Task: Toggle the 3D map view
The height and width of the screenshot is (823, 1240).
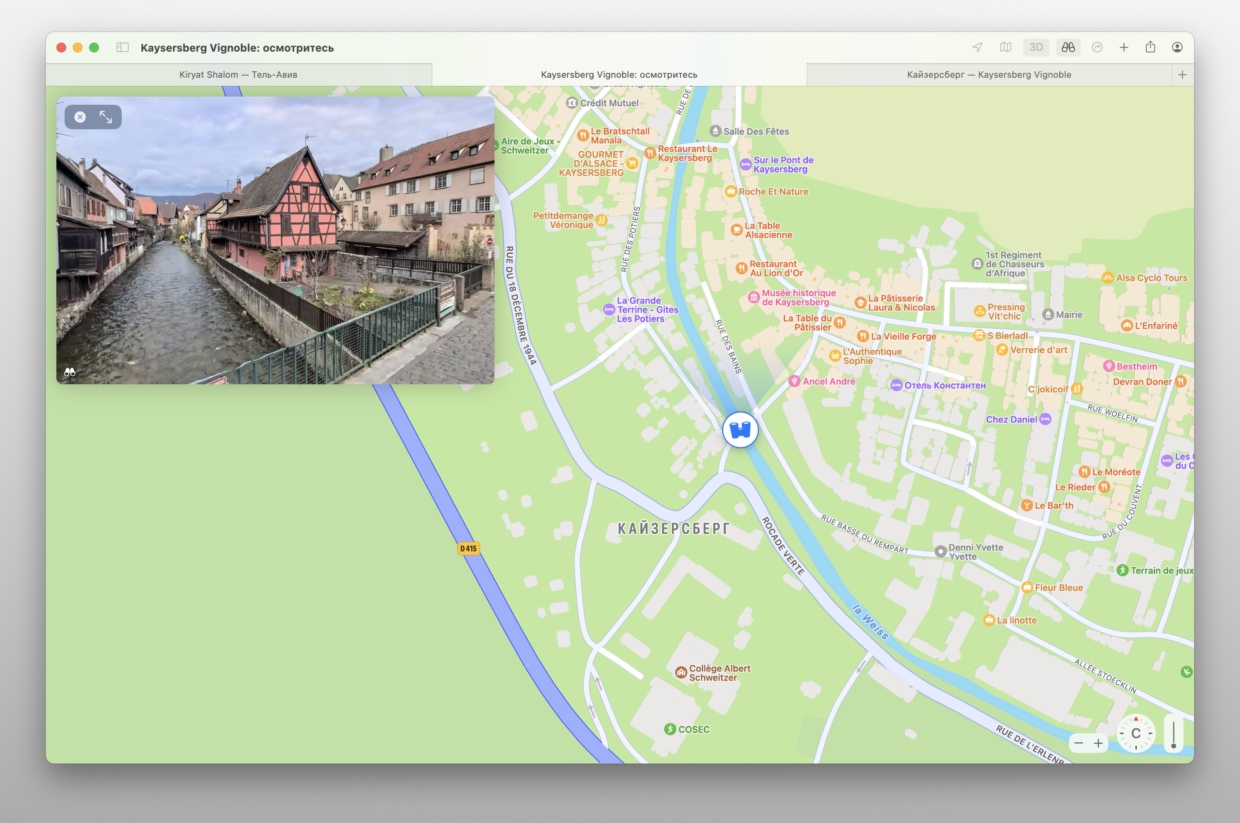Action: 1036,47
